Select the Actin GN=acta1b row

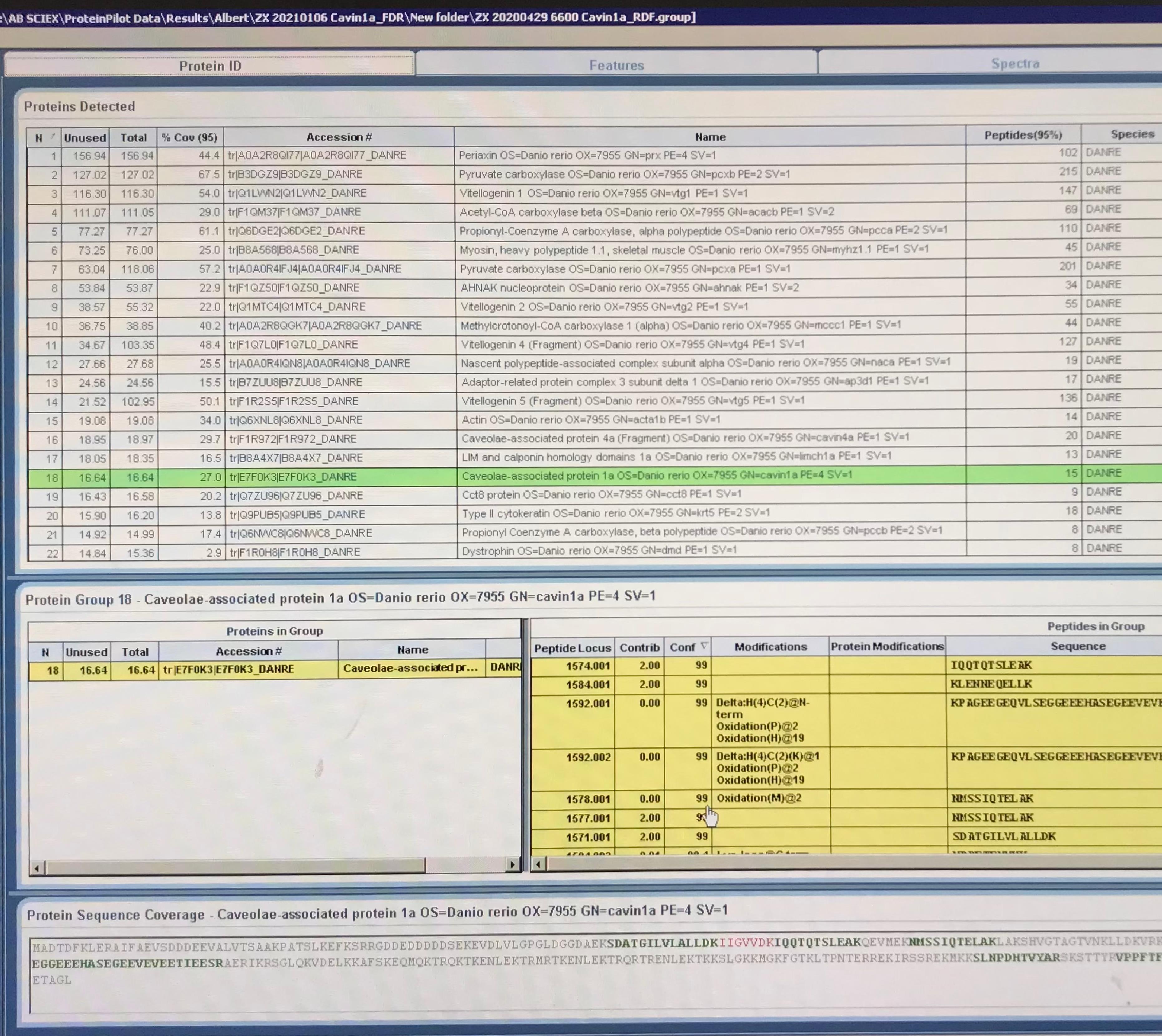tap(595, 420)
